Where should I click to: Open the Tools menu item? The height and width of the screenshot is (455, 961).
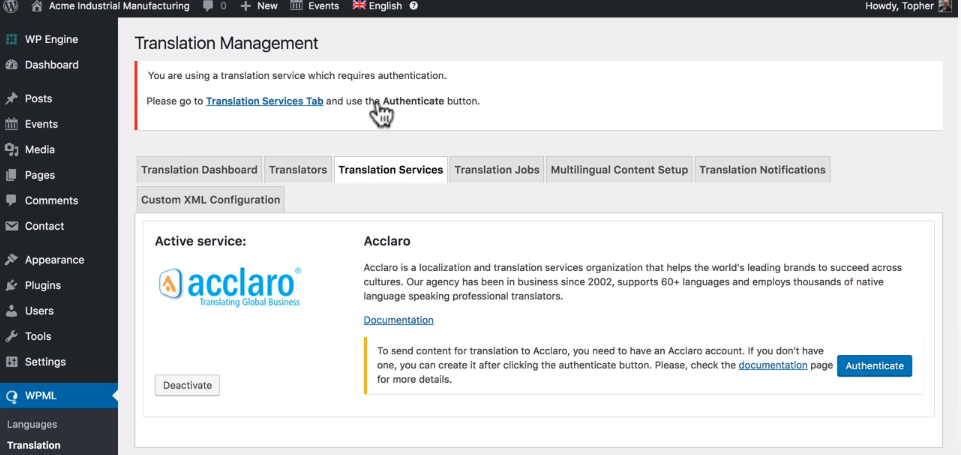(38, 337)
